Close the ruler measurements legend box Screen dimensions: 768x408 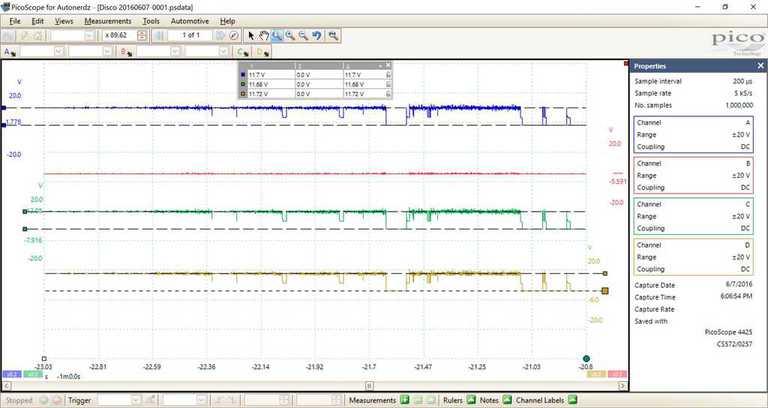pyautogui.click(x=387, y=65)
